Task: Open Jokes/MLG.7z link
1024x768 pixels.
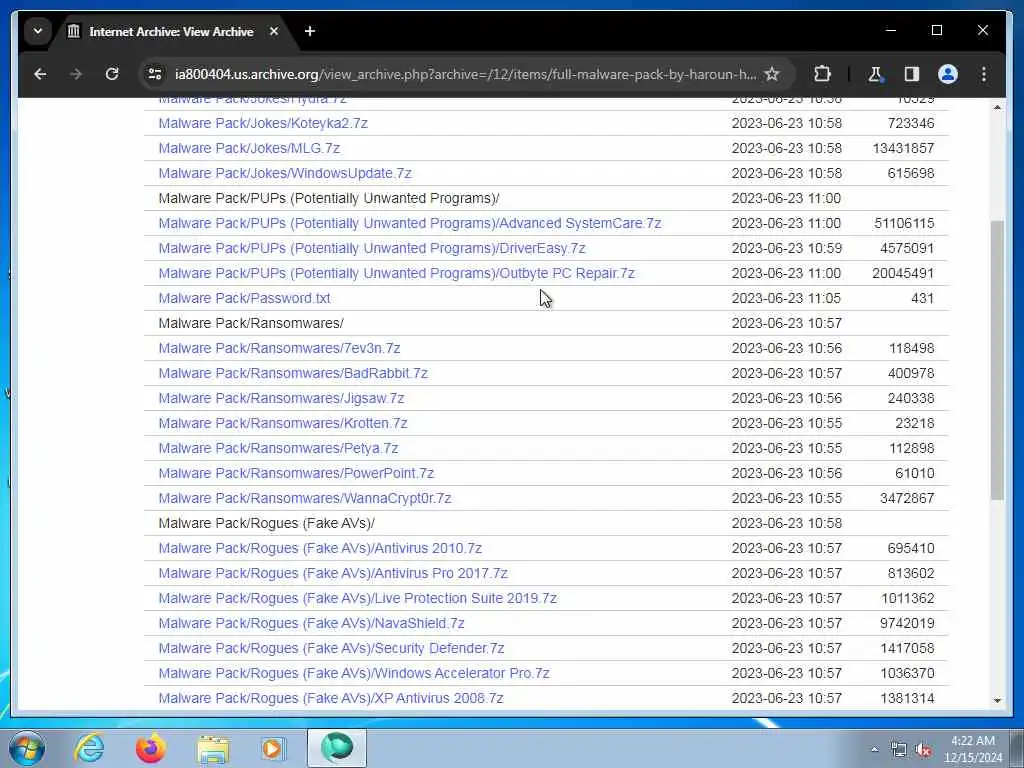Action: click(x=249, y=148)
